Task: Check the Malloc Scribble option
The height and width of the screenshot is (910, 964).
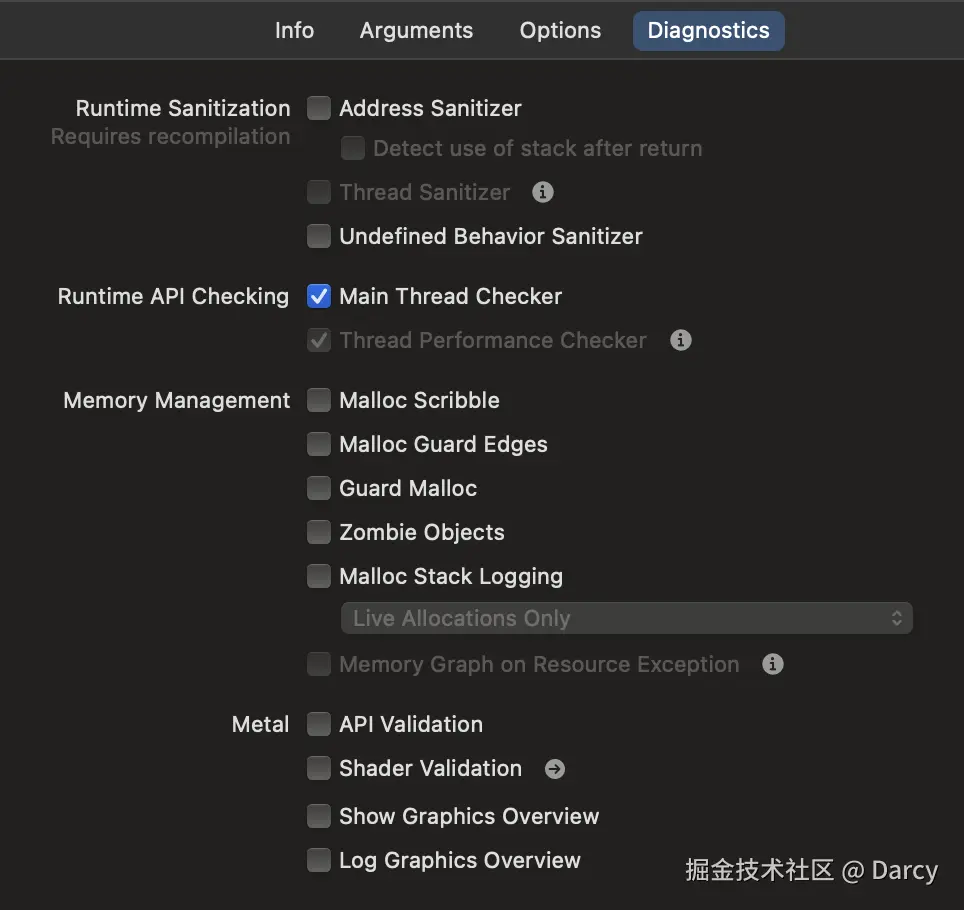Action: [x=319, y=400]
